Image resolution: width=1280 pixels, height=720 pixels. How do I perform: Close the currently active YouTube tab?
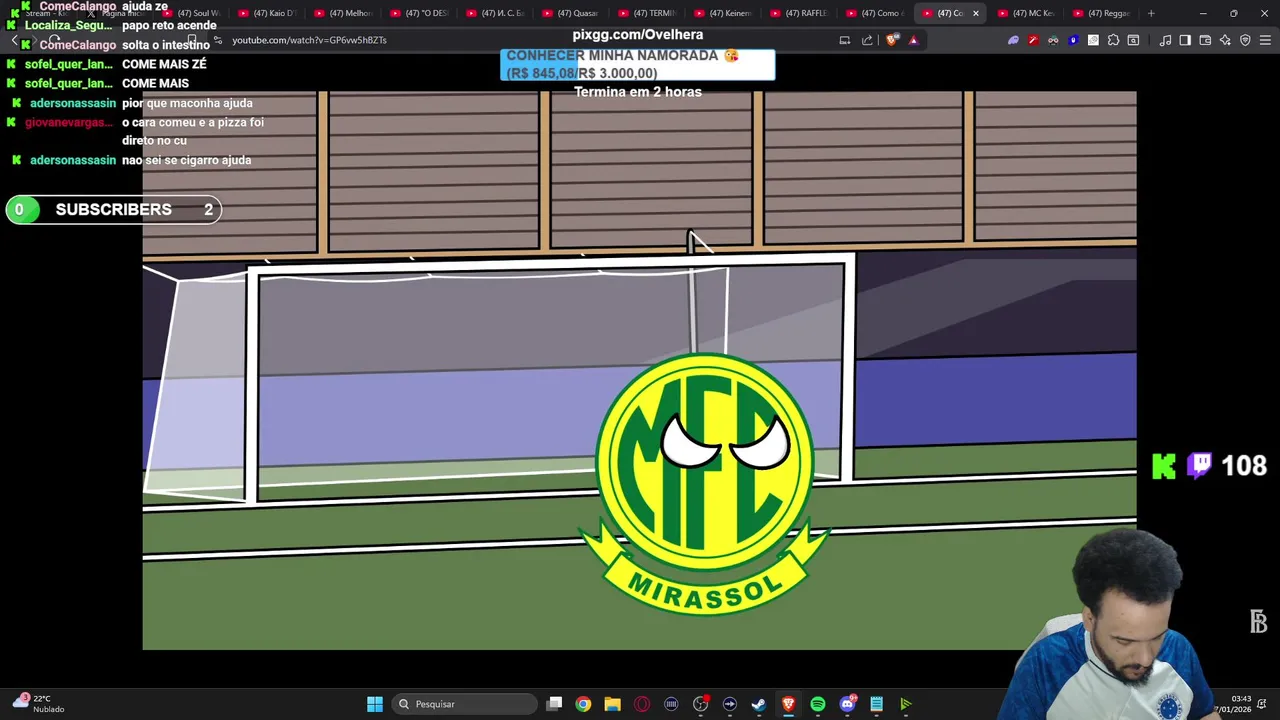tap(976, 13)
